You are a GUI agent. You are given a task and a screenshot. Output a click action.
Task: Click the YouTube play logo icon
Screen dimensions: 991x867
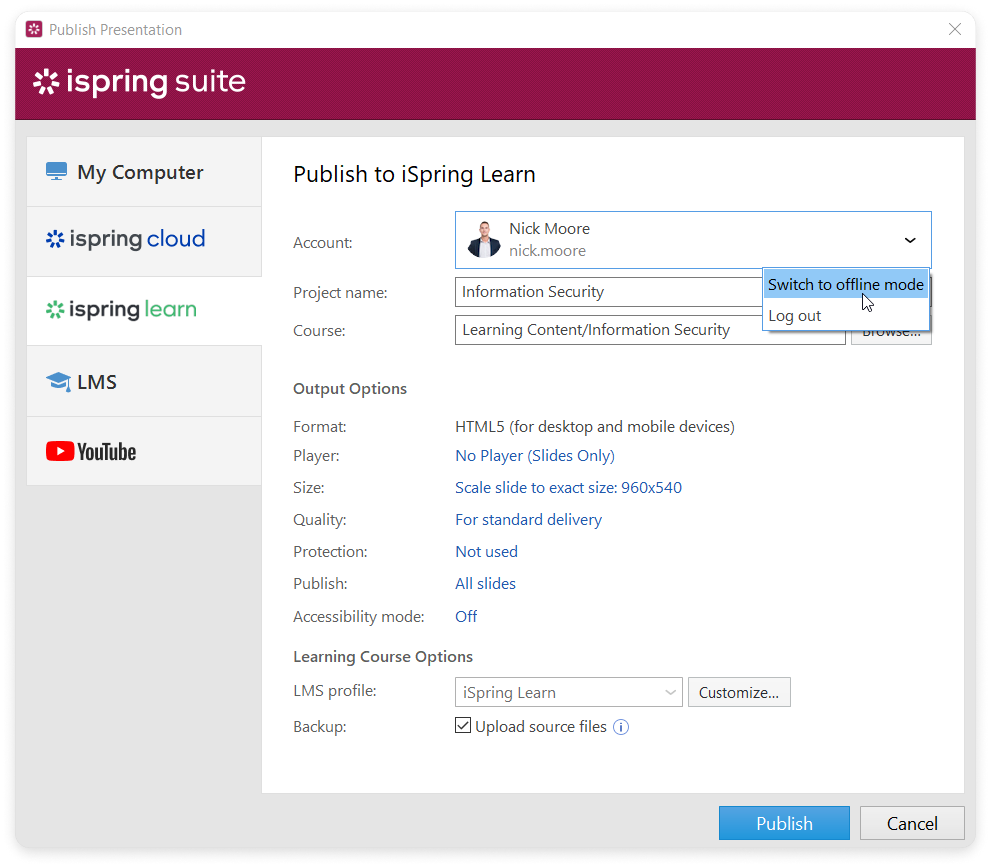(x=60, y=451)
